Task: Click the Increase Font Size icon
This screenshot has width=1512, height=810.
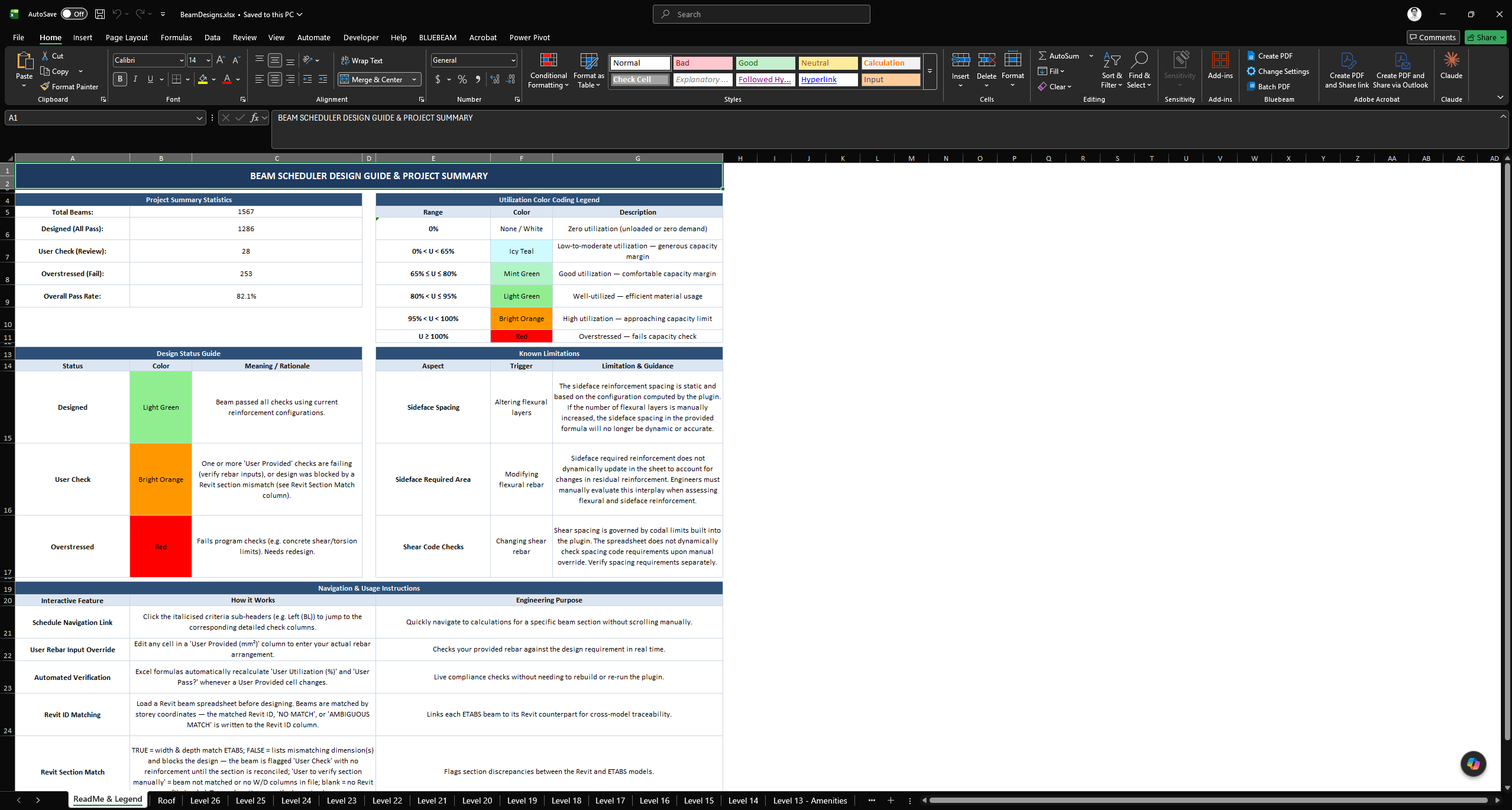Action: coord(221,60)
